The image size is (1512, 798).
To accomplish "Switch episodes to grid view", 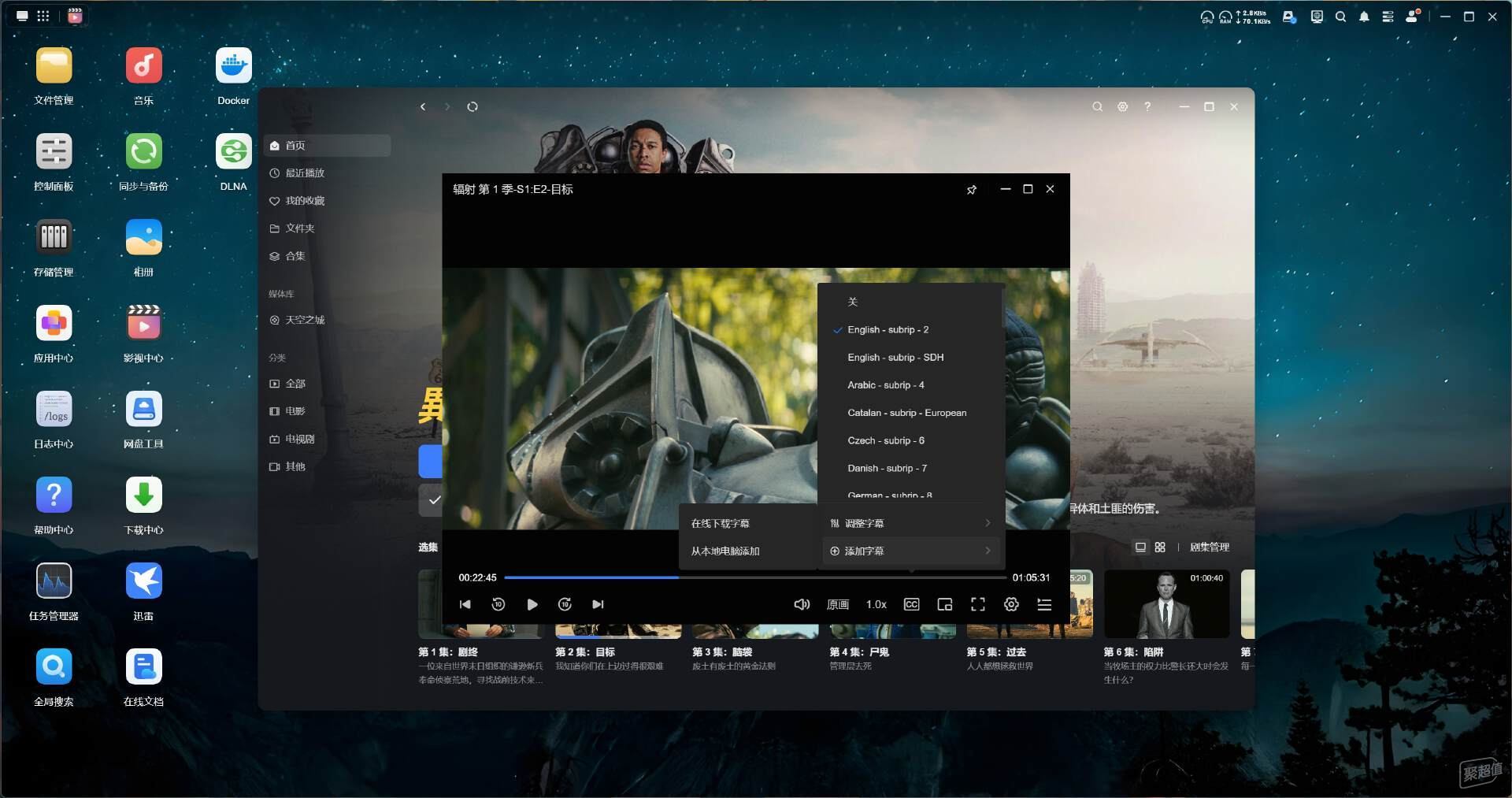I will (x=1160, y=547).
